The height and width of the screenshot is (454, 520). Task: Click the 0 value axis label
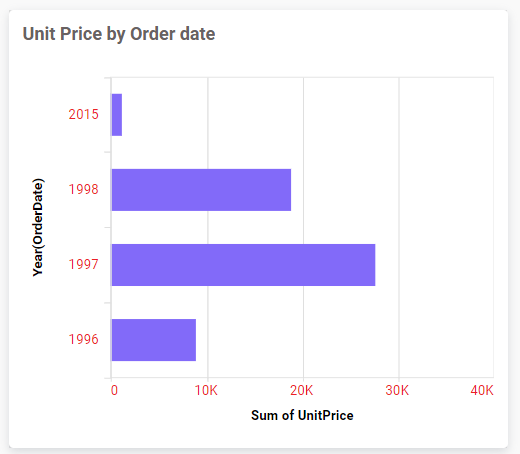114,390
